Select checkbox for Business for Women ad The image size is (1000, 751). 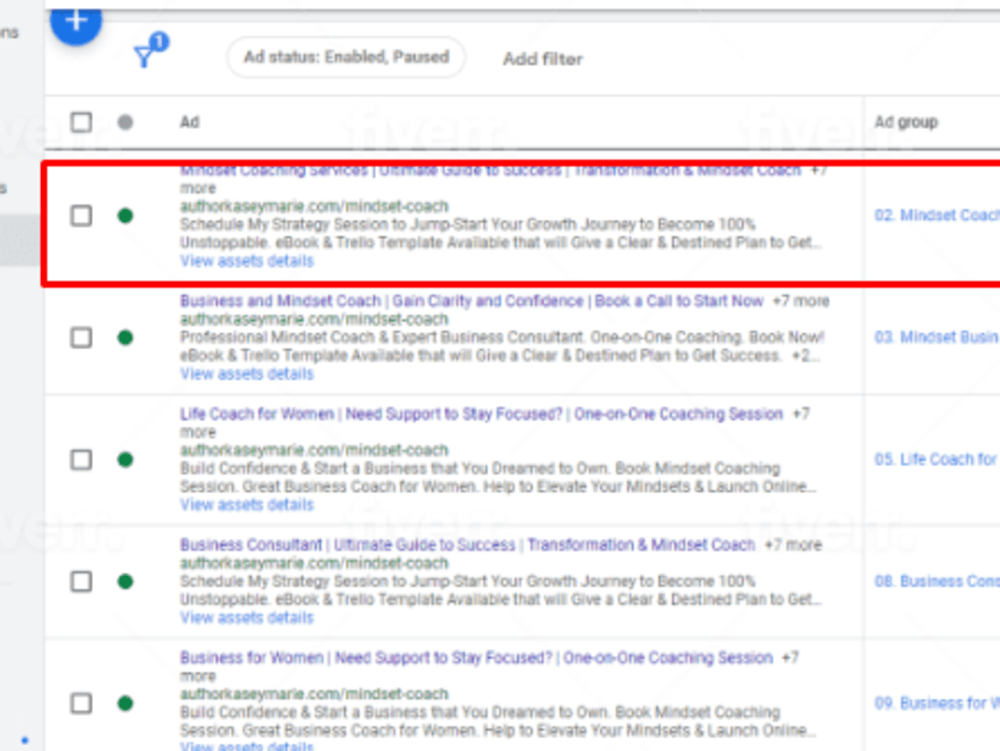[x=81, y=703]
